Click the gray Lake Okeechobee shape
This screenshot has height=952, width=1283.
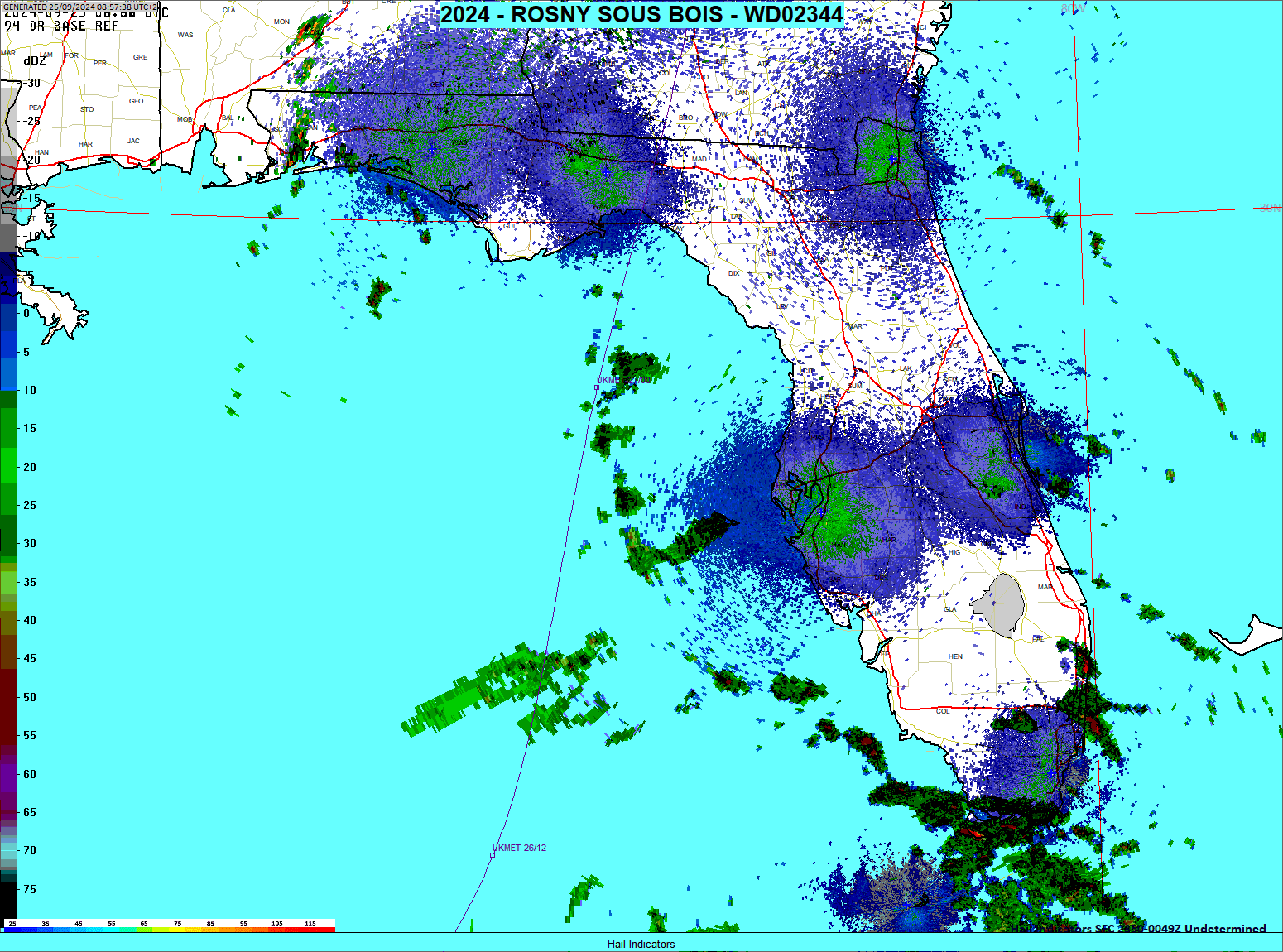click(x=998, y=605)
